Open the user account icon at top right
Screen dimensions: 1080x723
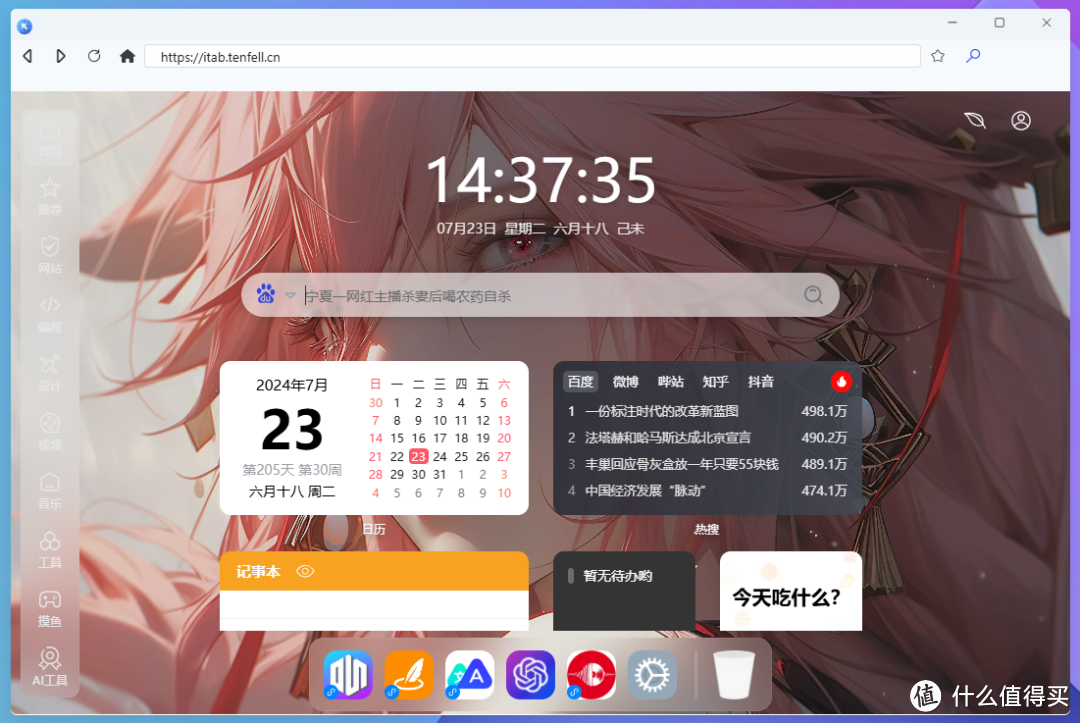pyautogui.click(x=1021, y=120)
